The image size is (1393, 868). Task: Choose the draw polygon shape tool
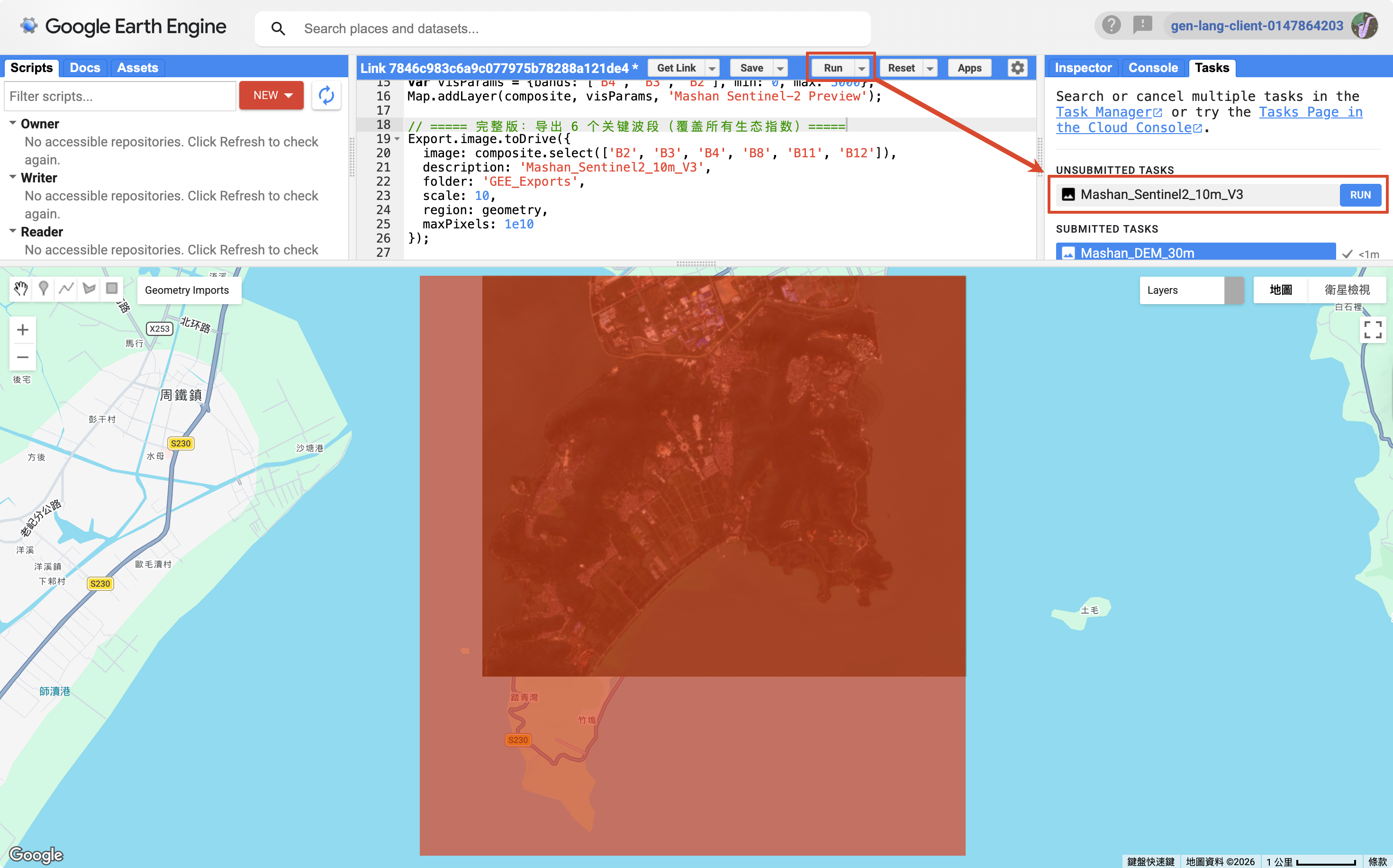pyautogui.click(x=89, y=288)
